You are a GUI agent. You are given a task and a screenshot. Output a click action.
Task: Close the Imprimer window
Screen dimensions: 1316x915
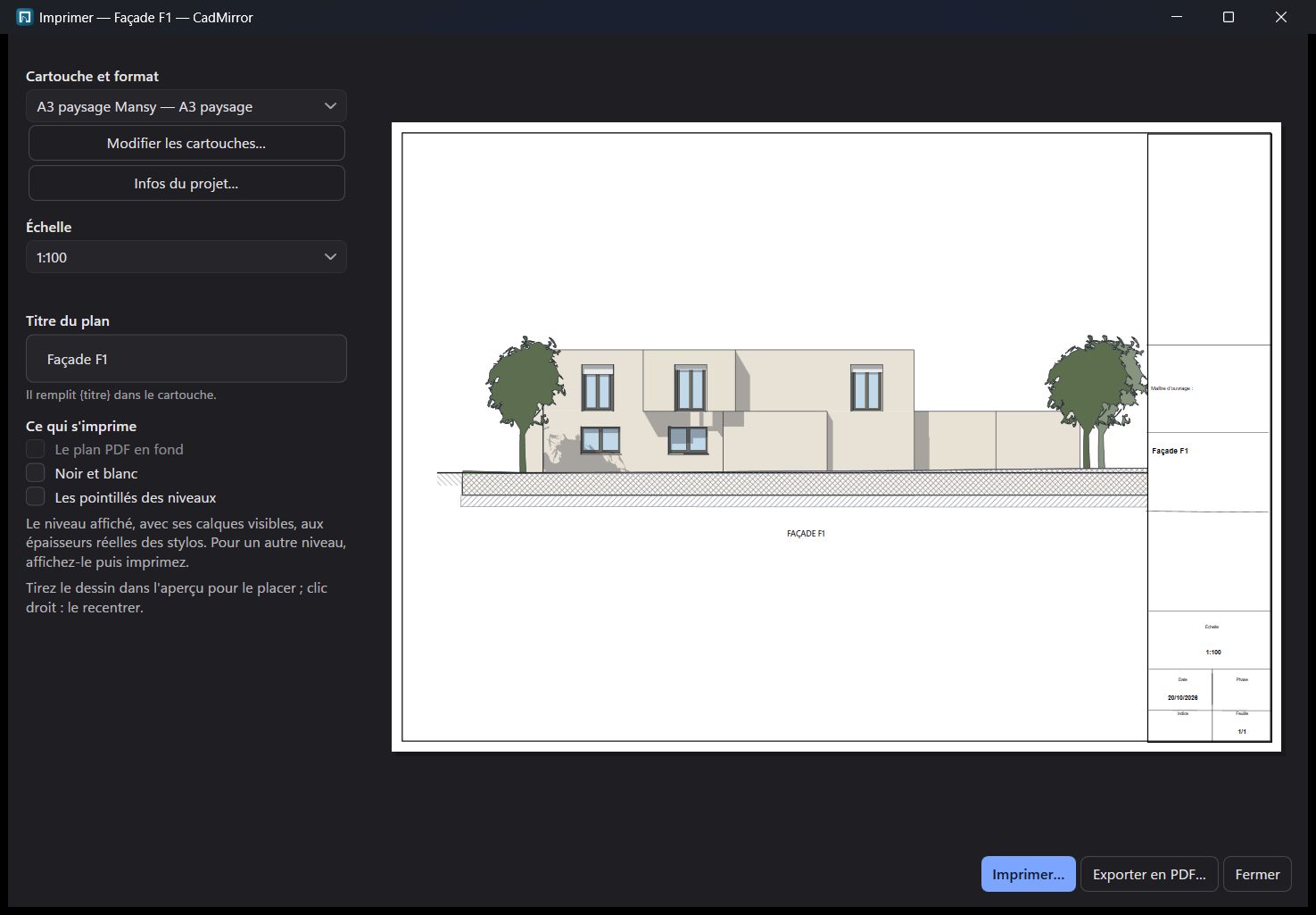[1281, 17]
